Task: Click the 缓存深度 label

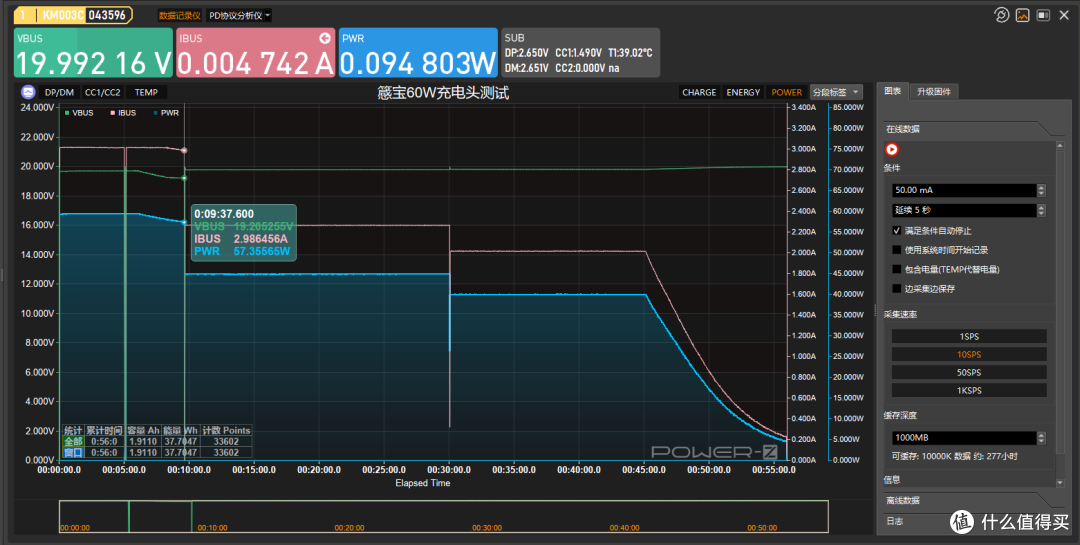Action: pyautogui.click(x=900, y=415)
